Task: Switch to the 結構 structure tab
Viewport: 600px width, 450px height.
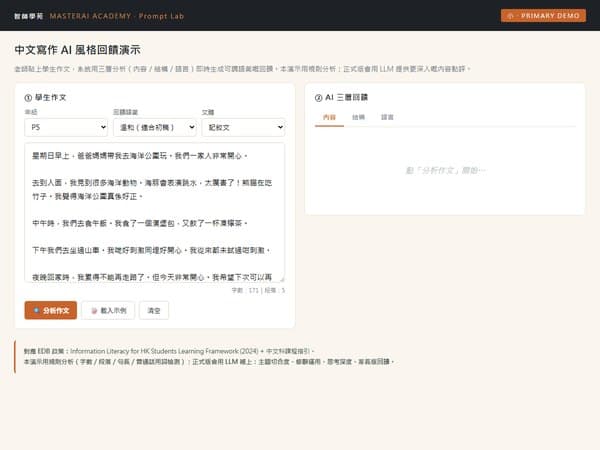Action: click(358, 117)
